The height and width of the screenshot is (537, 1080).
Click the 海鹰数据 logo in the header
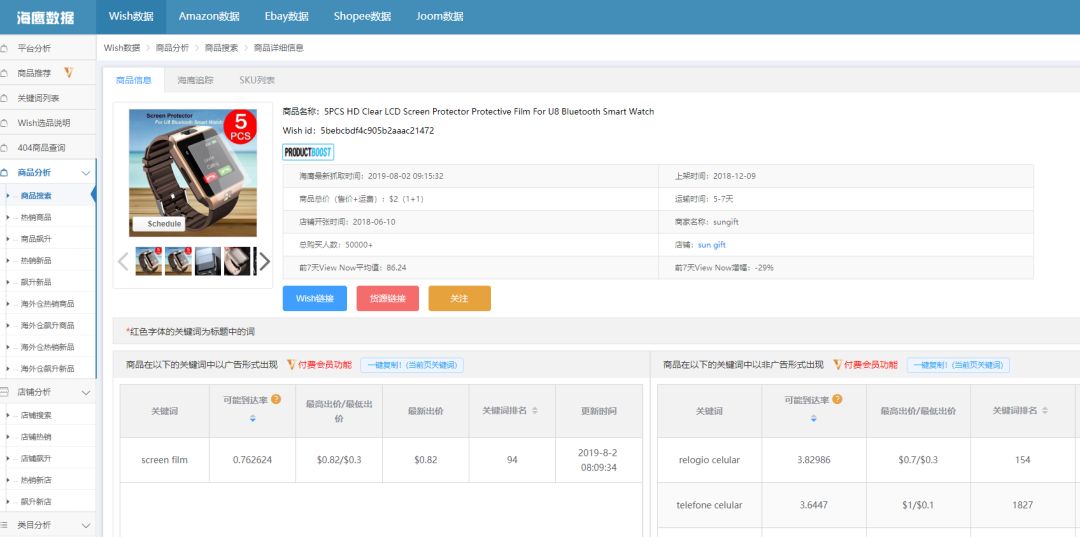(x=45, y=18)
